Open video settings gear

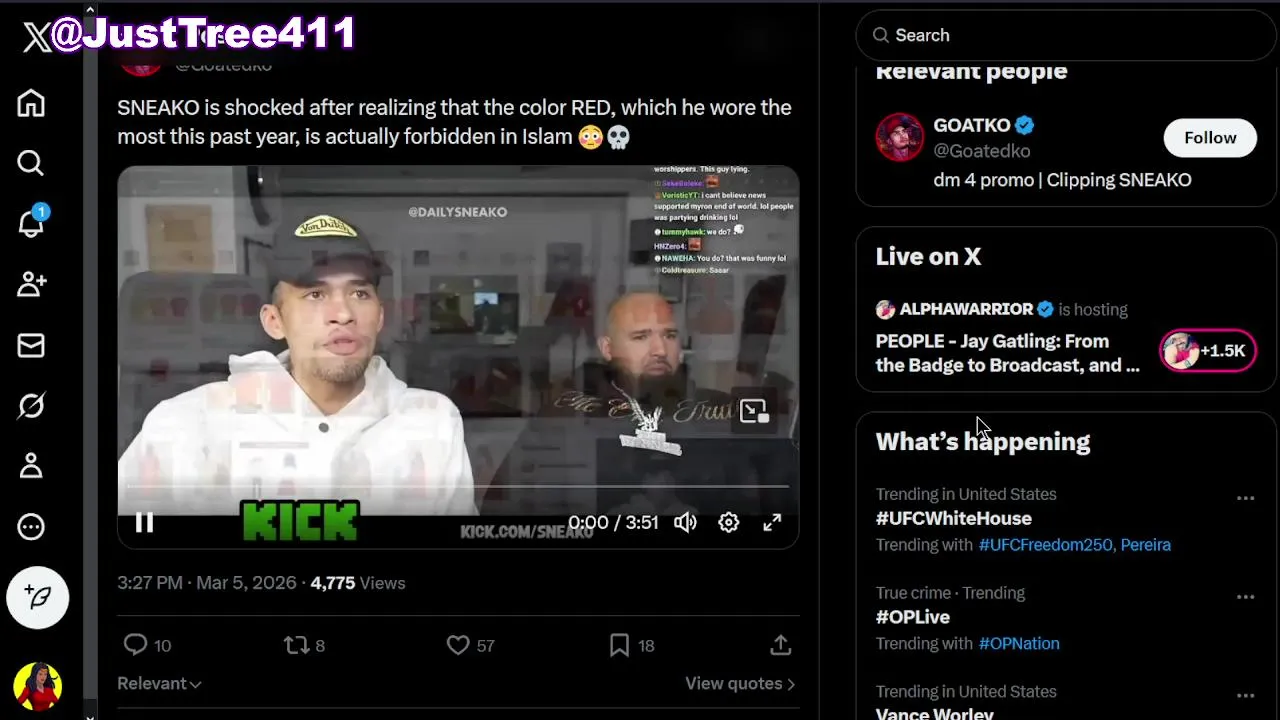pos(729,522)
